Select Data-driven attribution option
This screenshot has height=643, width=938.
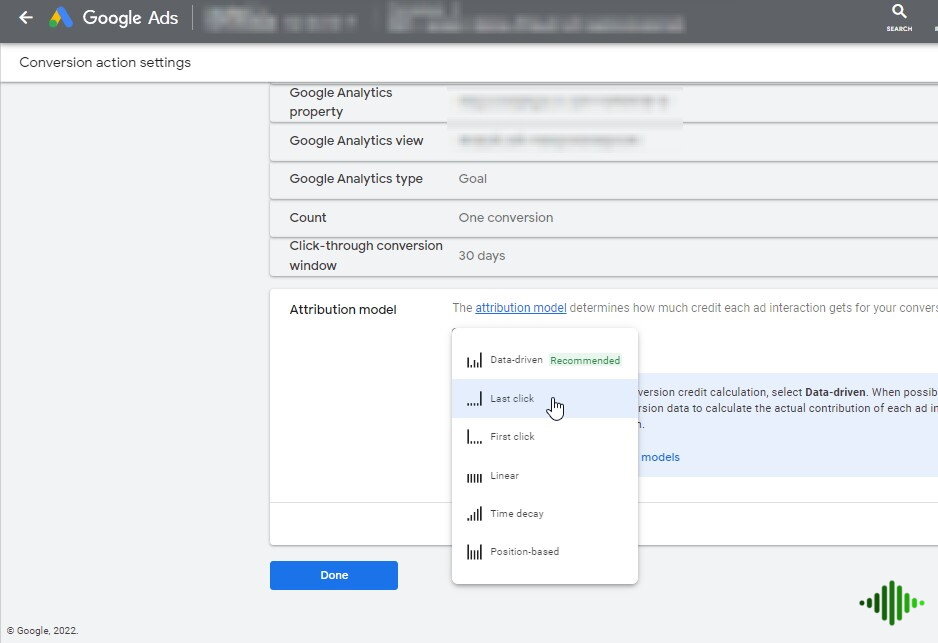544,360
